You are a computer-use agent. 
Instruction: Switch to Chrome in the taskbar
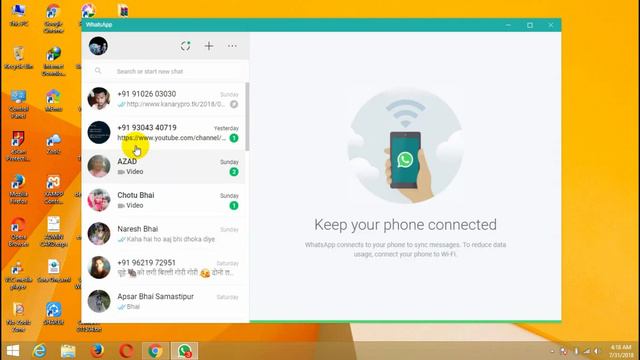pyautogui.click(x=155, y=351)
